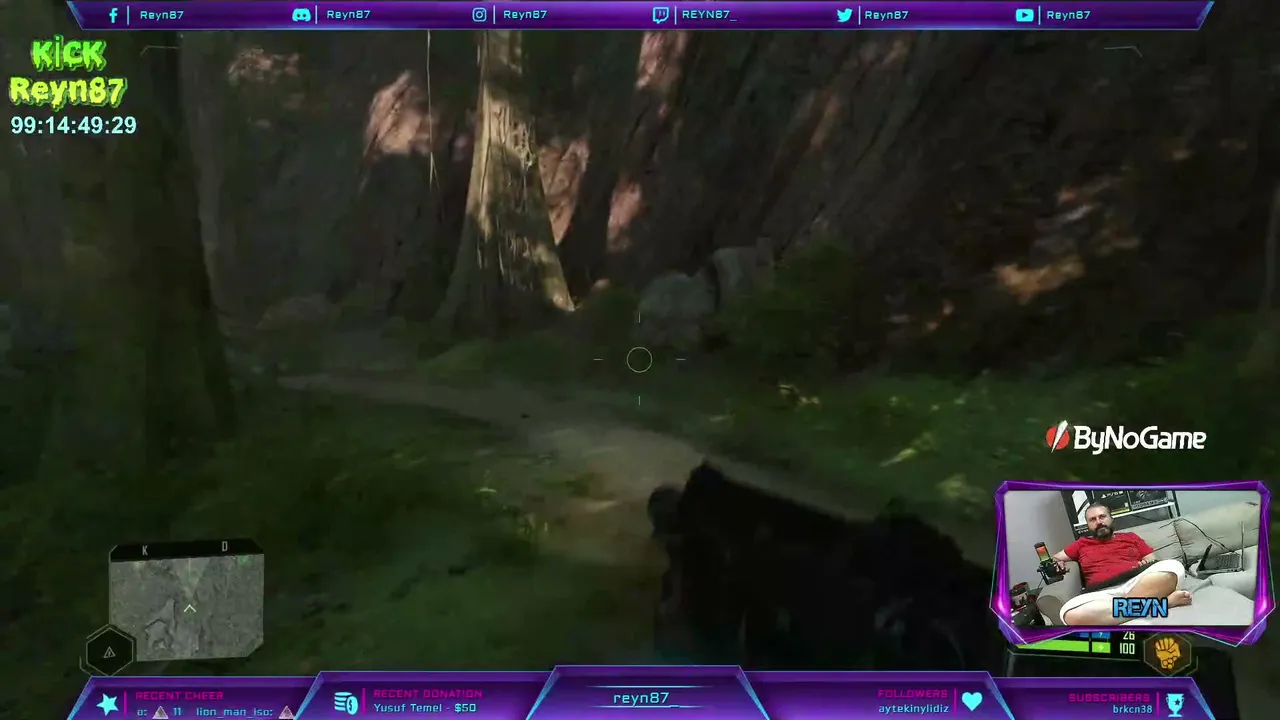Click the Reyn87 name beside the Discord icon
The width and height of the screenshot is (1280, 720).
(x=348, y=15)
